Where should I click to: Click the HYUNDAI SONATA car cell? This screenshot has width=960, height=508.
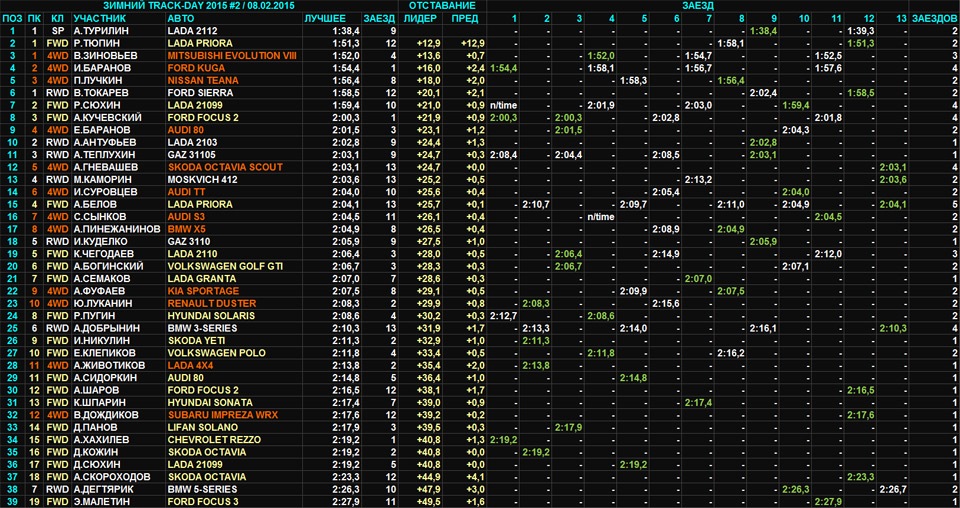(x=209, y=403)
